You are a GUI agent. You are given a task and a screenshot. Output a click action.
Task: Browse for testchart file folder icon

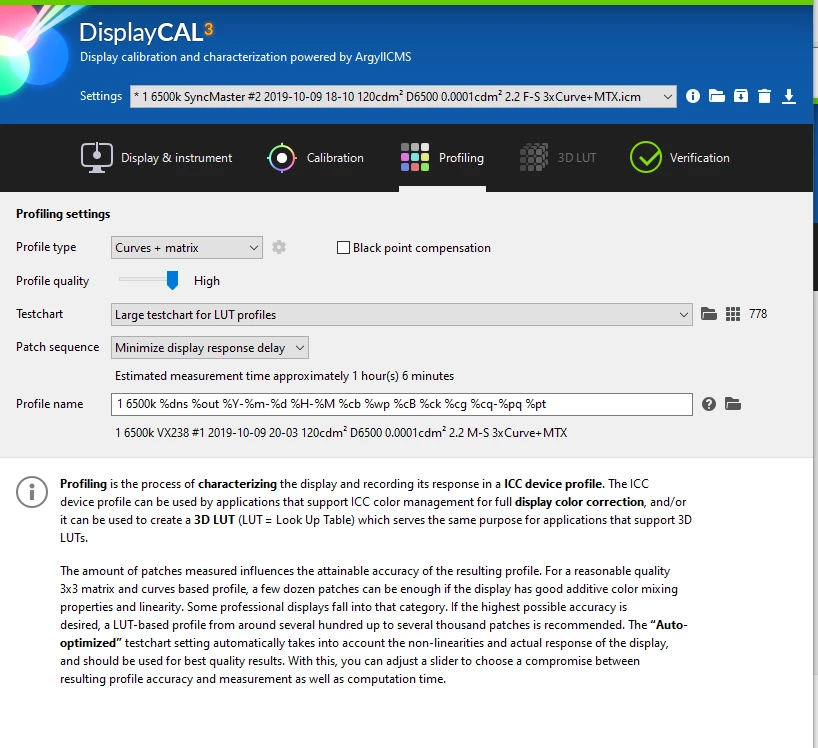(708, 313)
